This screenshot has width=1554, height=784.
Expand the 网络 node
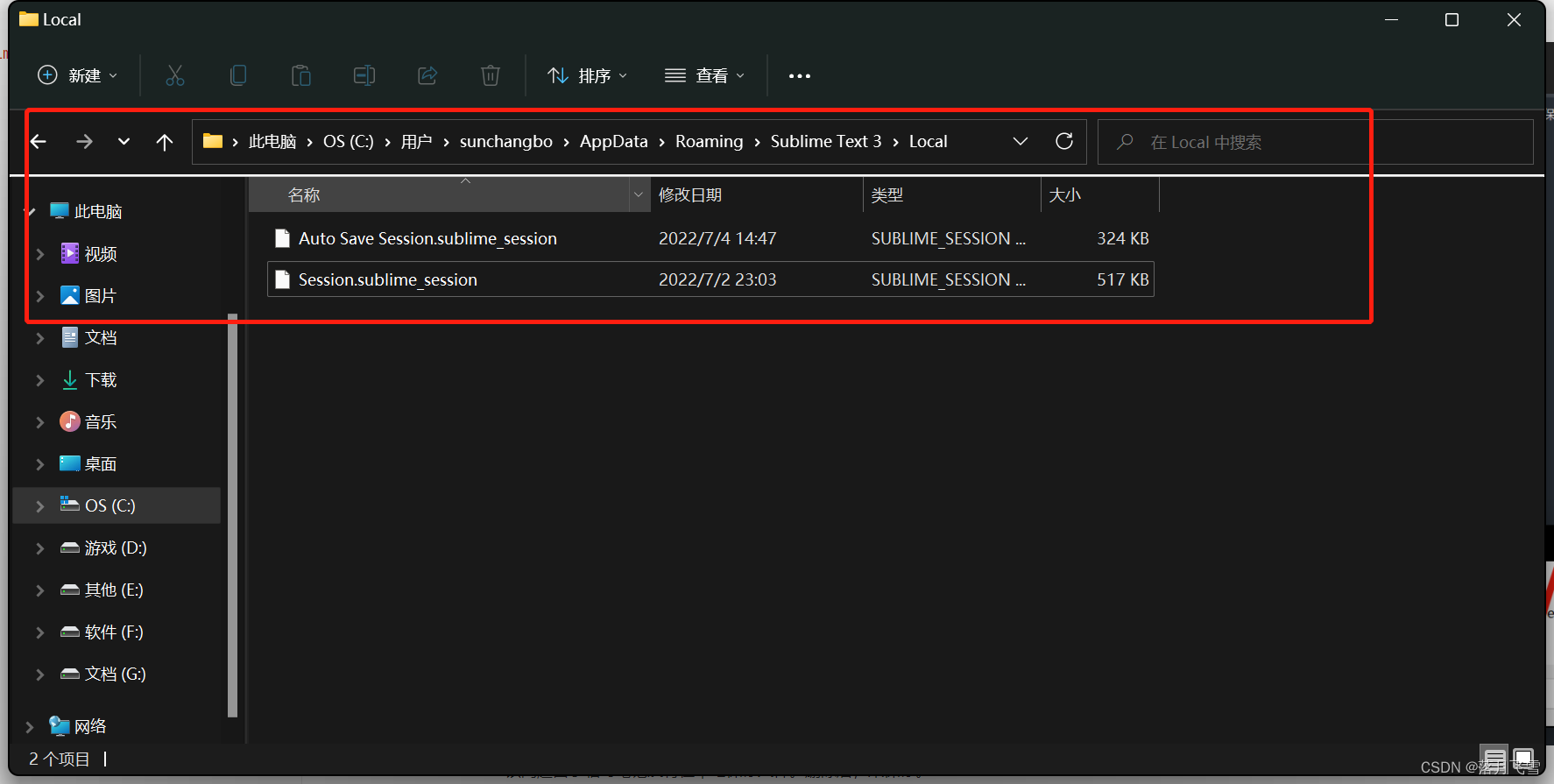pos(30,727)
